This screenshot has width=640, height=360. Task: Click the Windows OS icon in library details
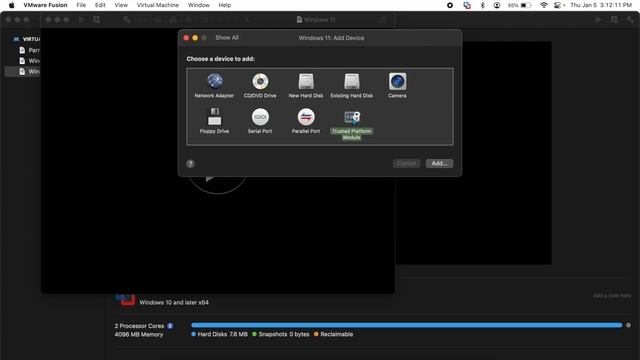coord(125,300)
